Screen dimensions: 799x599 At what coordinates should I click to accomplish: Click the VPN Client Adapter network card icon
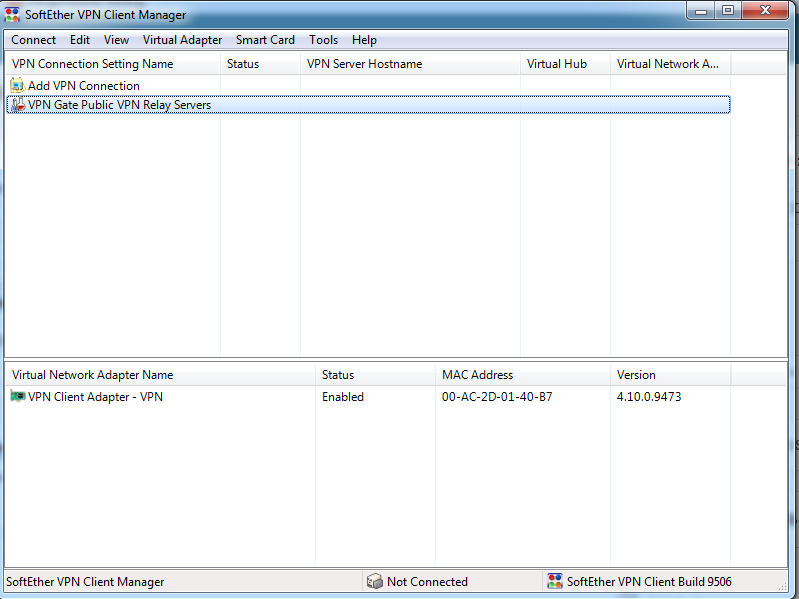[17, 397]
